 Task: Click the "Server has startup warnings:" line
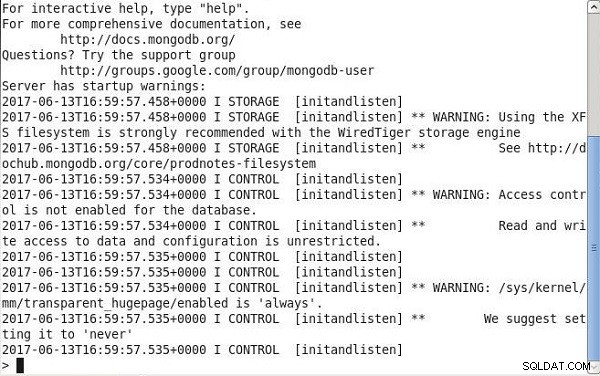point(104,86)
